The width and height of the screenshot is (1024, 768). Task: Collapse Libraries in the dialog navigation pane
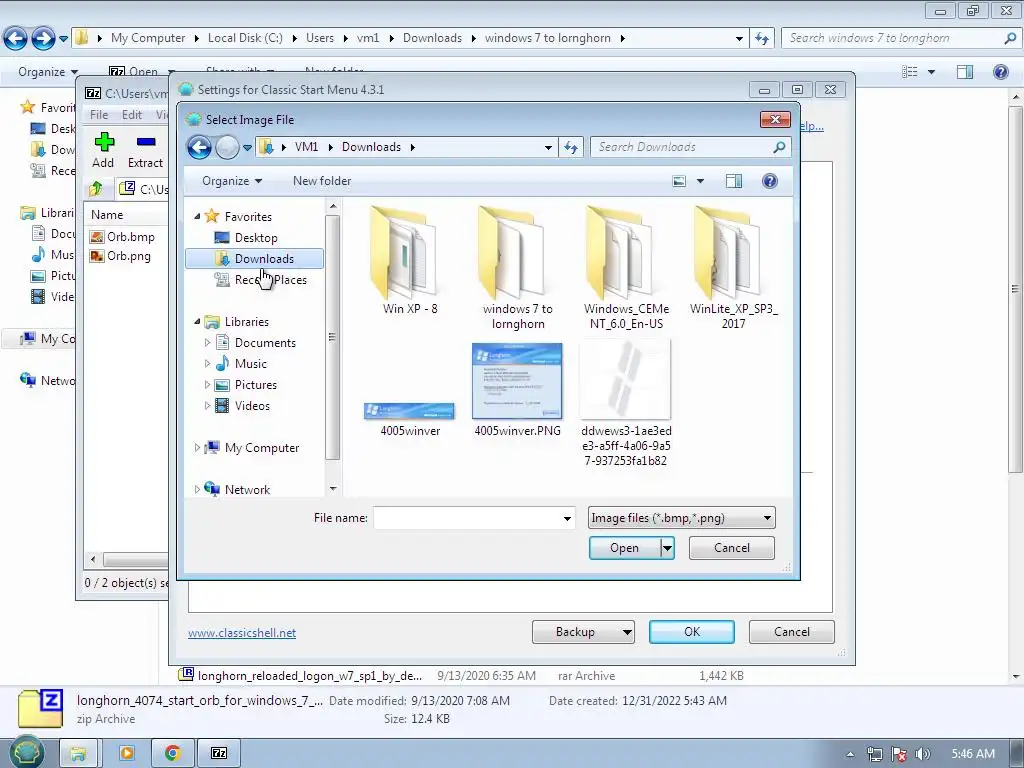pos(197,321)
